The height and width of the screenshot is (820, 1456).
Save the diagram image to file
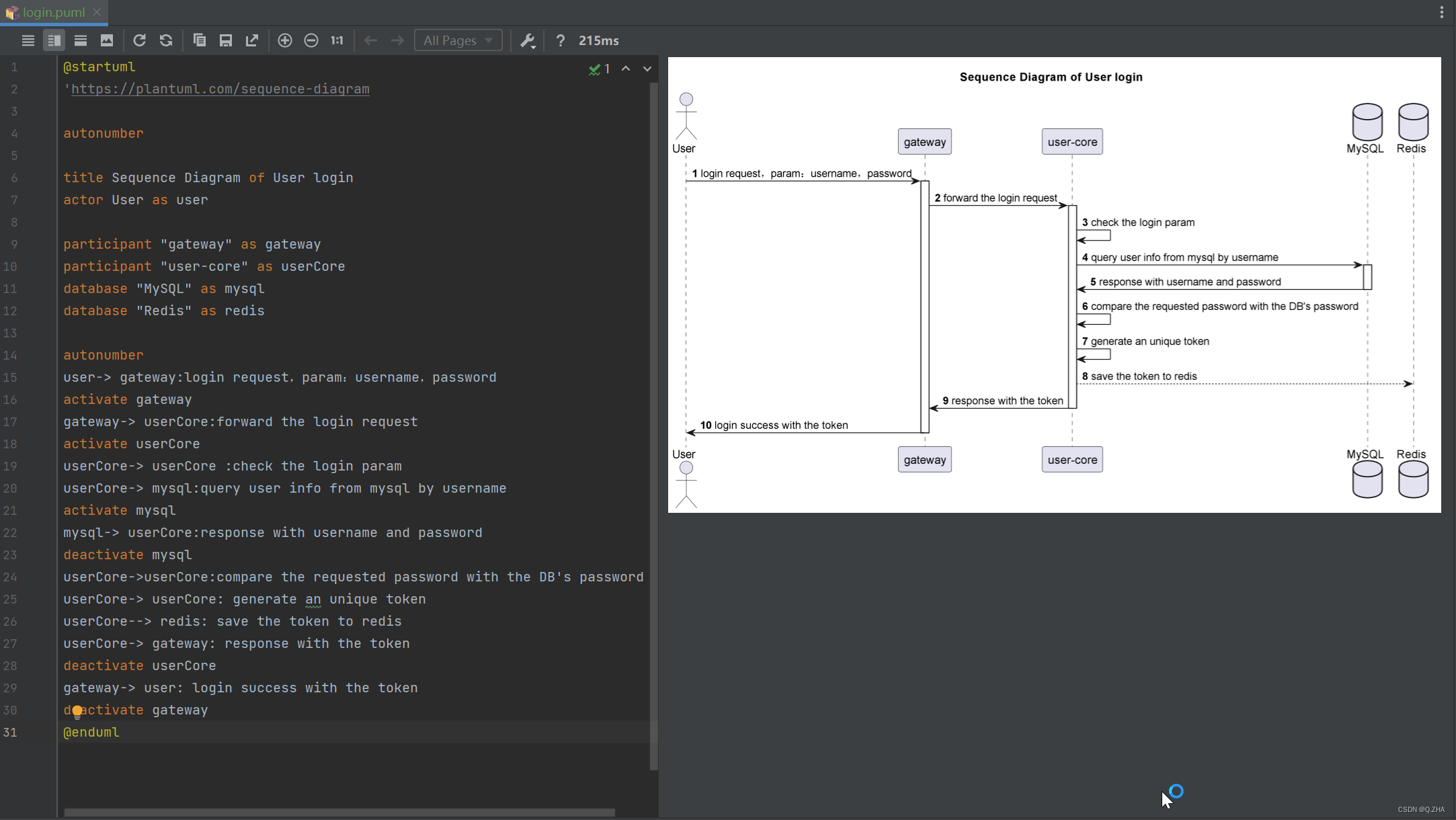click(225, 40)
